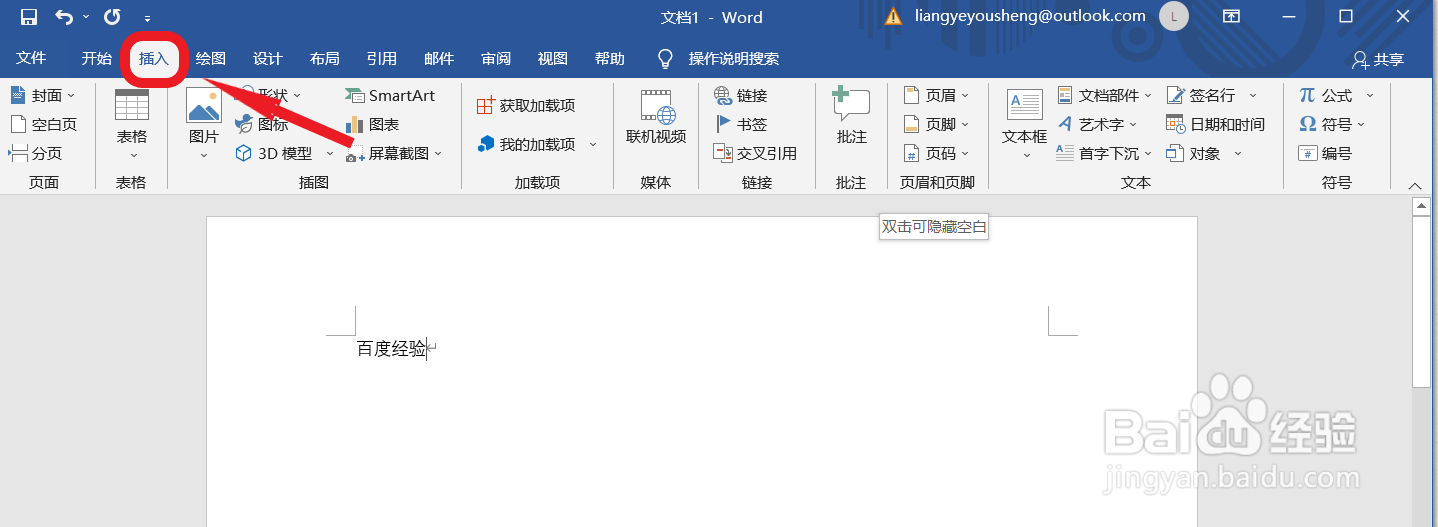This screenshot has height=527, width=1438.
Task: Switch to the 帮助 tab
Action: click(x=610, y=59)
